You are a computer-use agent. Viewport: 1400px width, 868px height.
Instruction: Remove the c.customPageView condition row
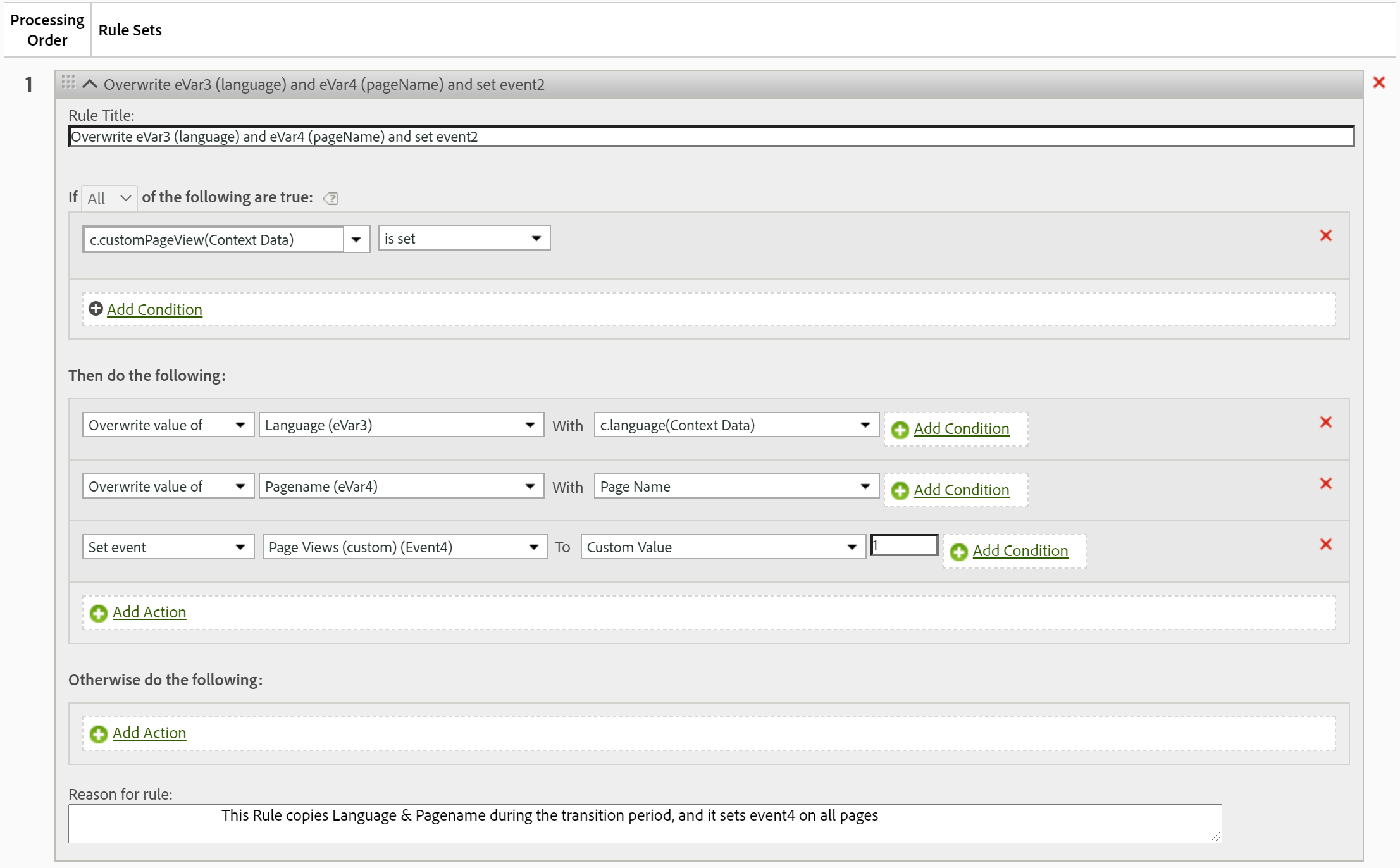(x=1325, y=236)
